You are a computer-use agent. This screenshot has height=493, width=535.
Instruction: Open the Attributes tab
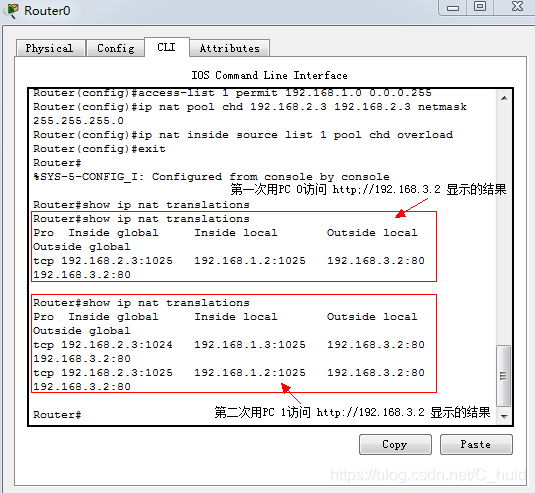coord(230,48)
